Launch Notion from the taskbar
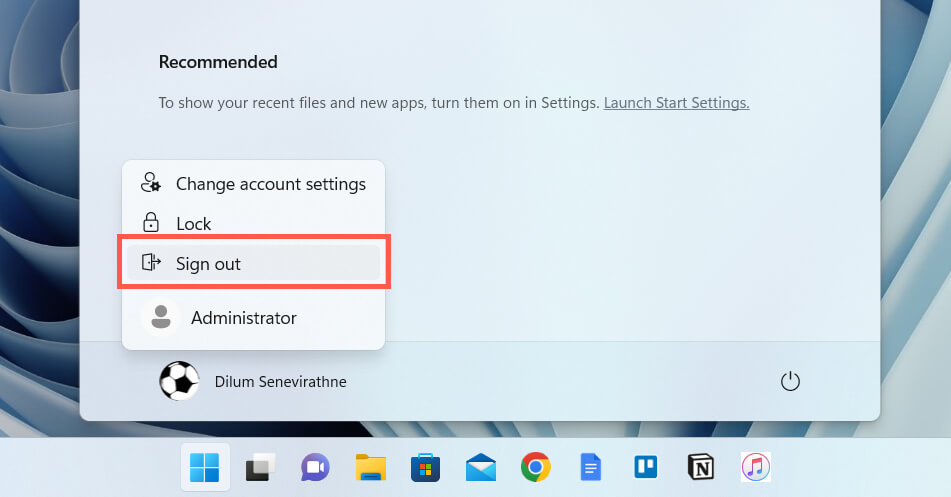This screenshot has height=497, width=951. tap(701, 467)
